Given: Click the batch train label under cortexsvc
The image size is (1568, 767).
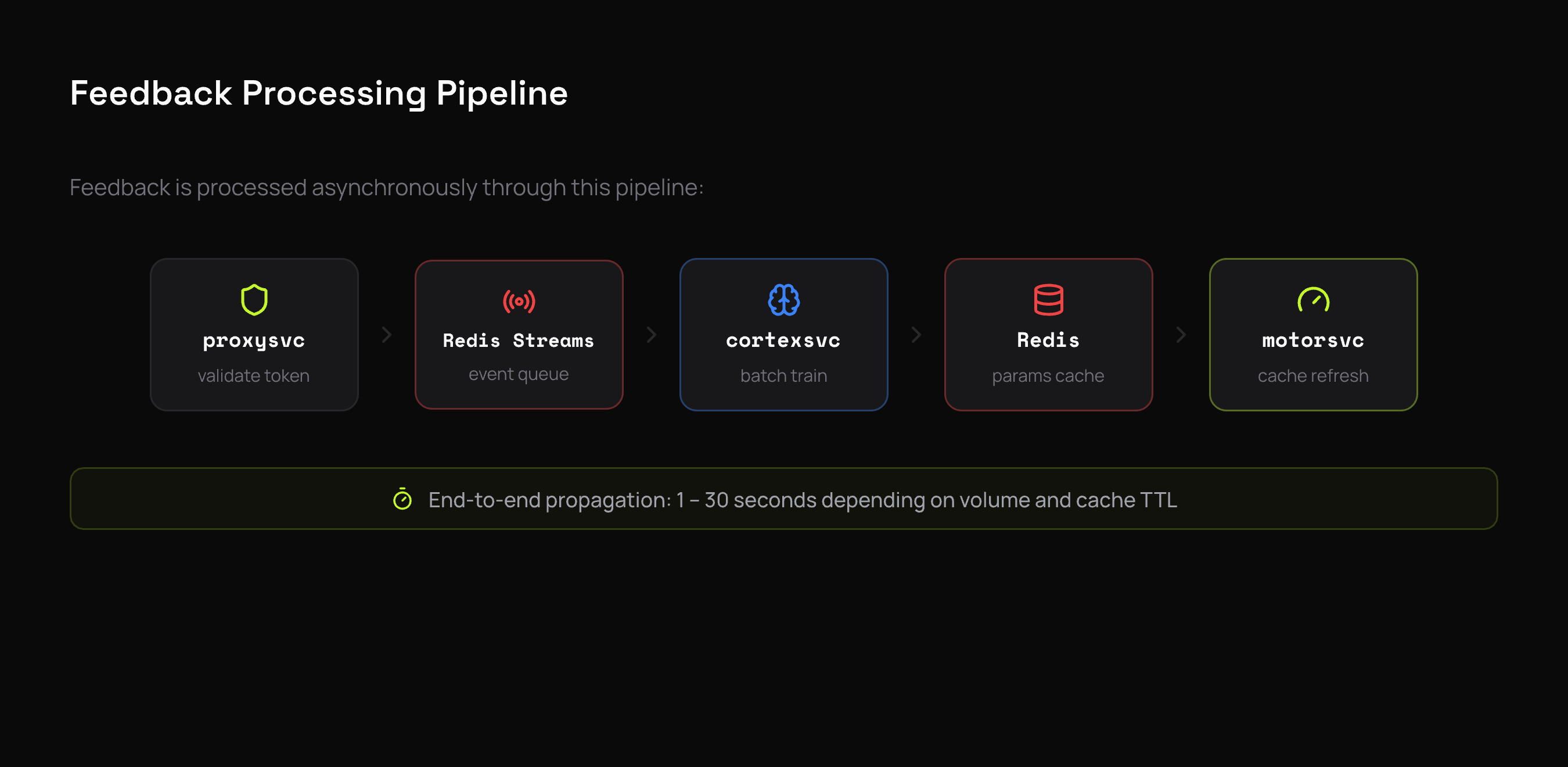Looking at the screenshot, I should coord(783,375).
